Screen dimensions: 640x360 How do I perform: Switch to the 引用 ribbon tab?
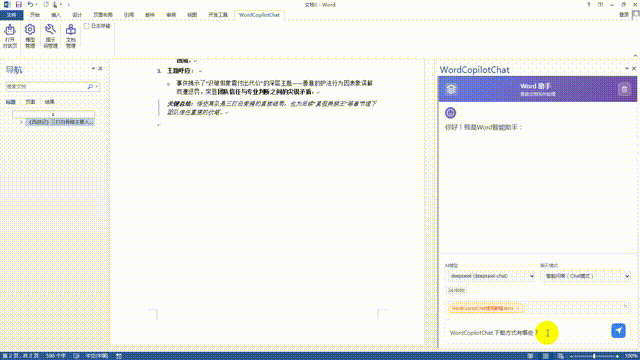(x=129, y=15)
